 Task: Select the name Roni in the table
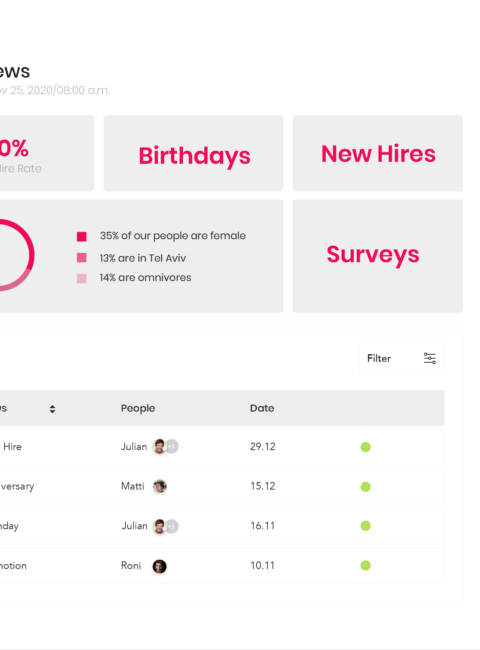(x=131, y=565)
